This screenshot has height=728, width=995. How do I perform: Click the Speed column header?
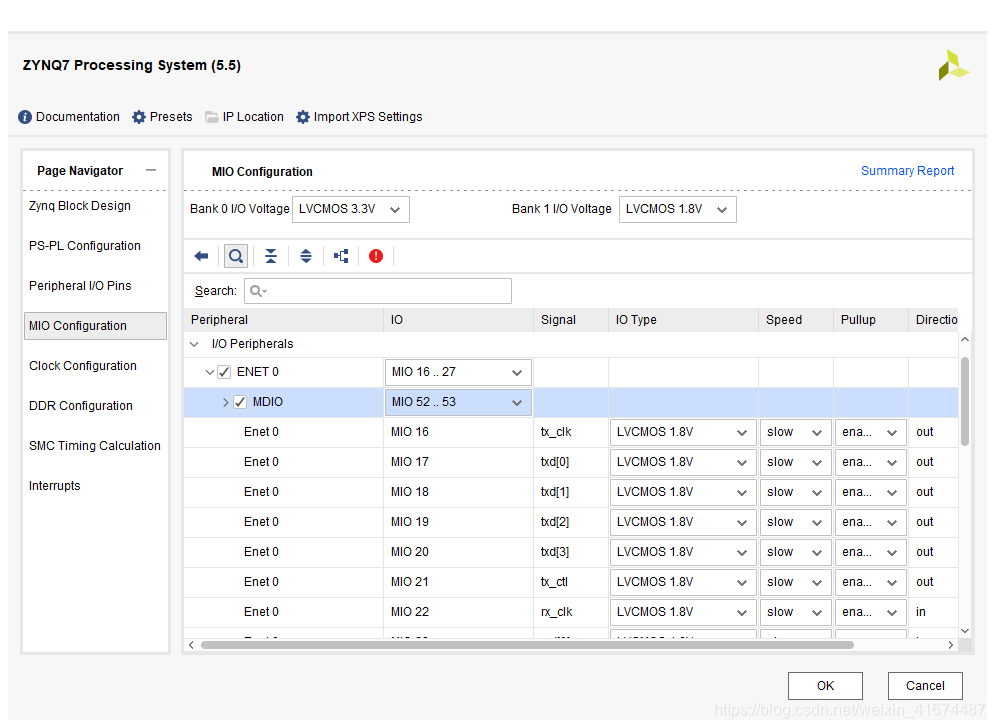pyautogui.click(x=796, y=321)
